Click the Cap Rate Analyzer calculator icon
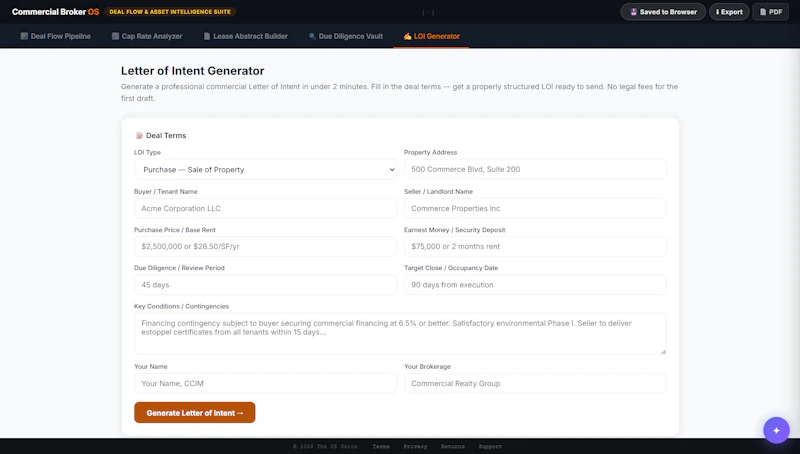800x454 pixels. click(x=115, y=36)
